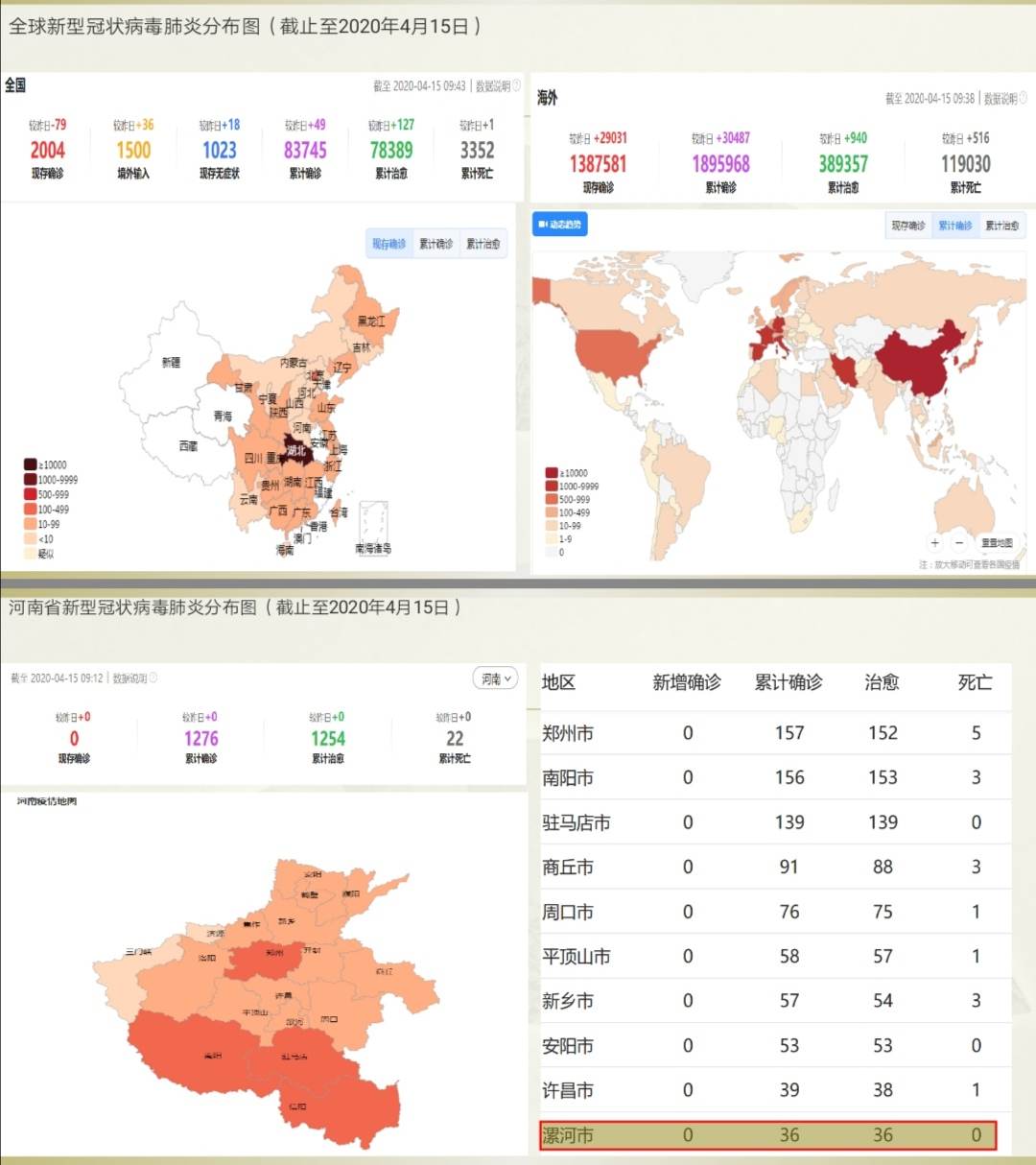Click Henan 累计确诊 value 1276
The image size is (1036, 1165).
tap(200, 739)
